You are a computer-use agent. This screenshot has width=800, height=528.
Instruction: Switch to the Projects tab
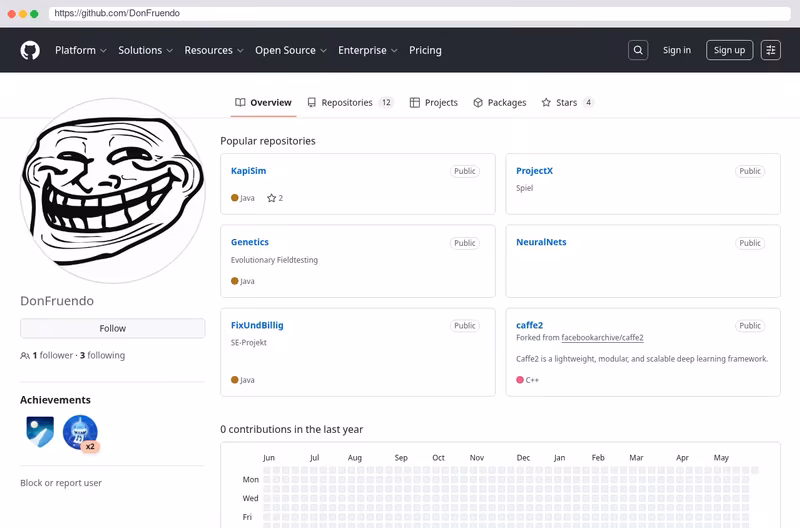434,103
